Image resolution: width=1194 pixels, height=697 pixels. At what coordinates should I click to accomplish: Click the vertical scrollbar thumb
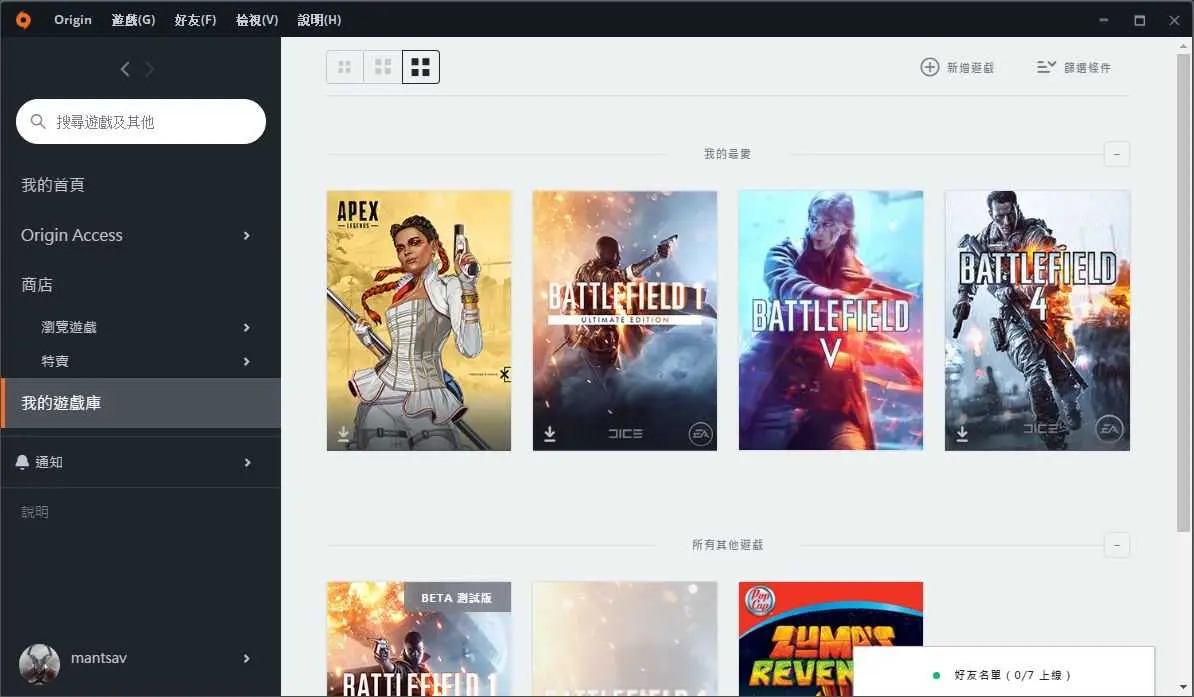click(1183, 293)
